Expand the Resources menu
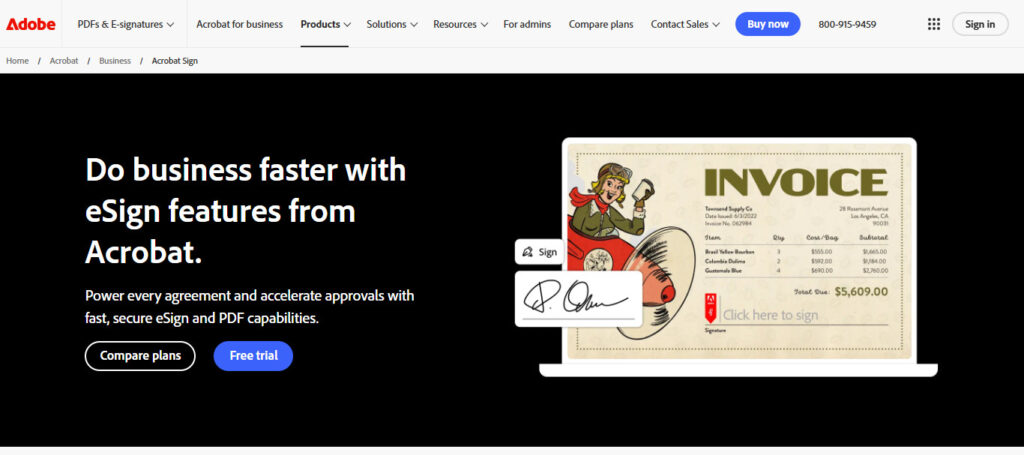Image resolution: width=1024 pixels, height=455 pixels. (x=460, y=24)
